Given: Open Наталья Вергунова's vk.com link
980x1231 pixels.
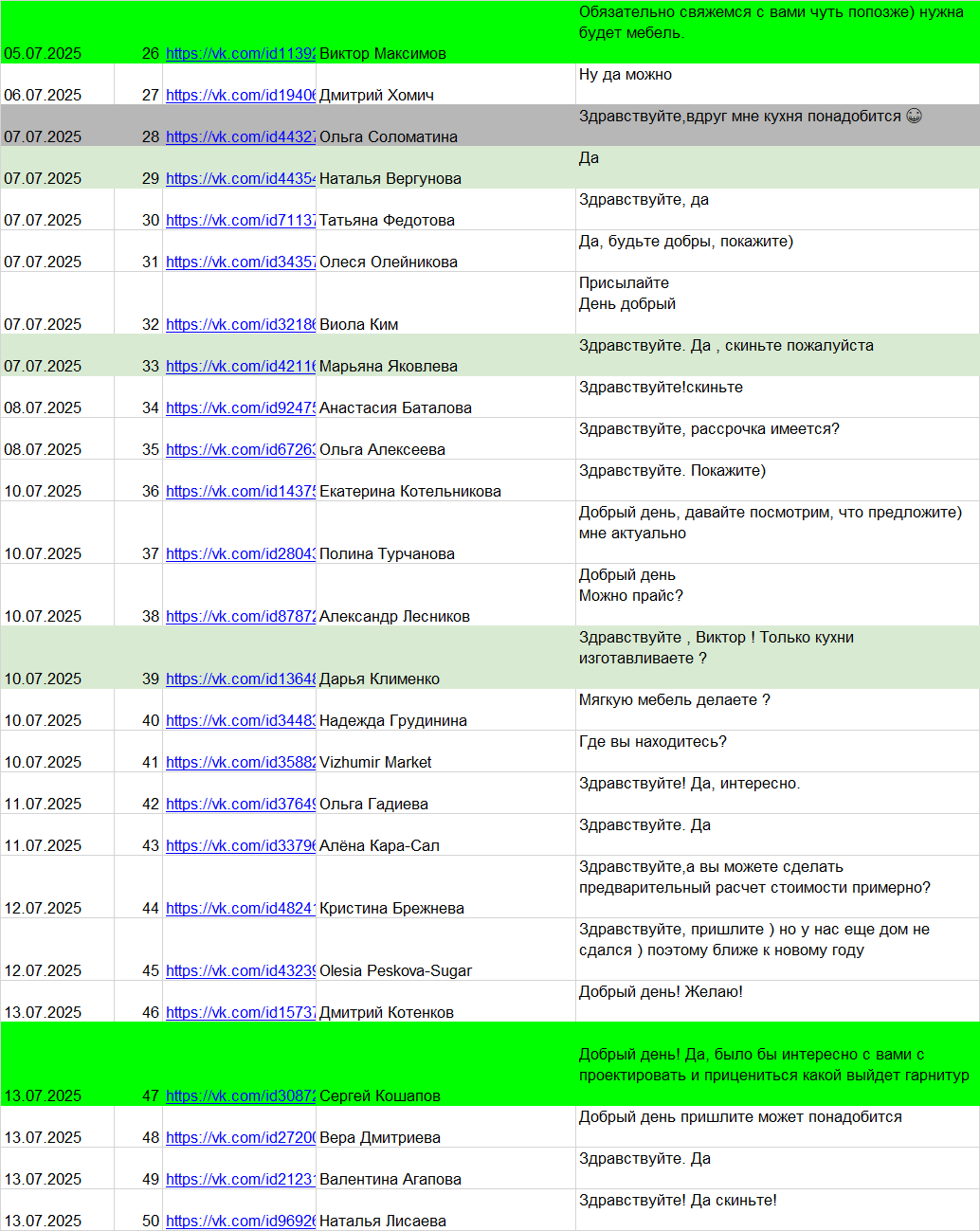Looking at the screenshot, I should coord(241,179).
